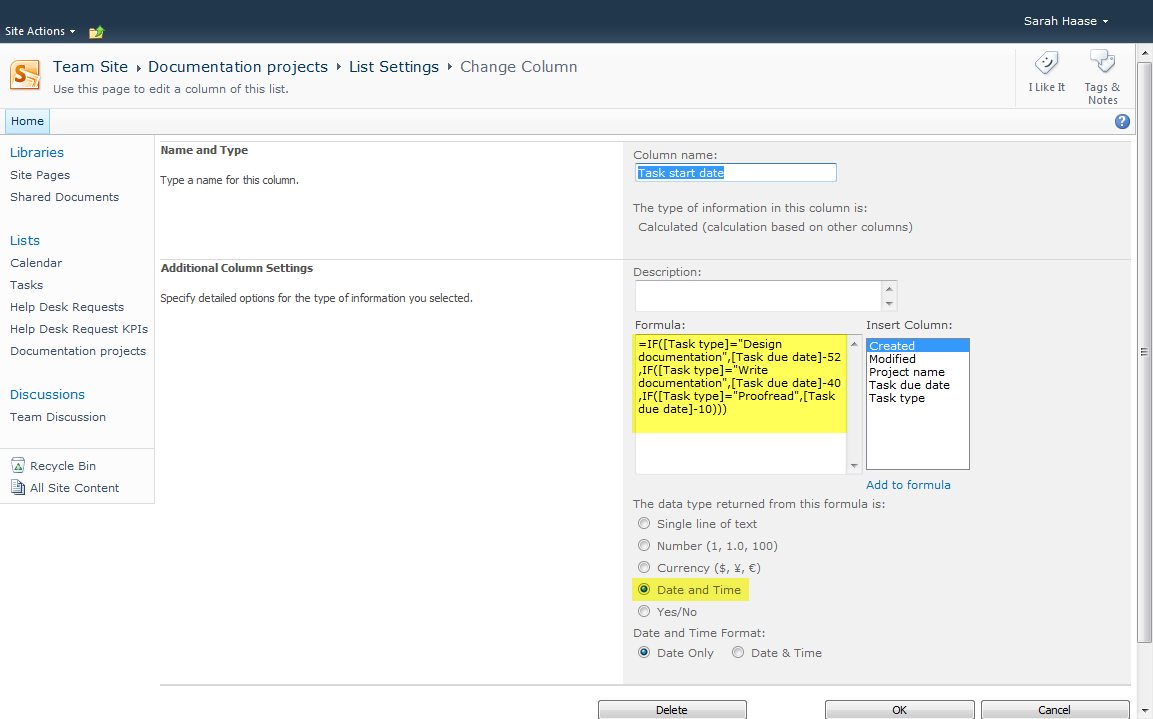Image resolution: width=1153 pixels, height=719 pixels.
Task: Select the Date and Time radio button
Action: point(644,590)
